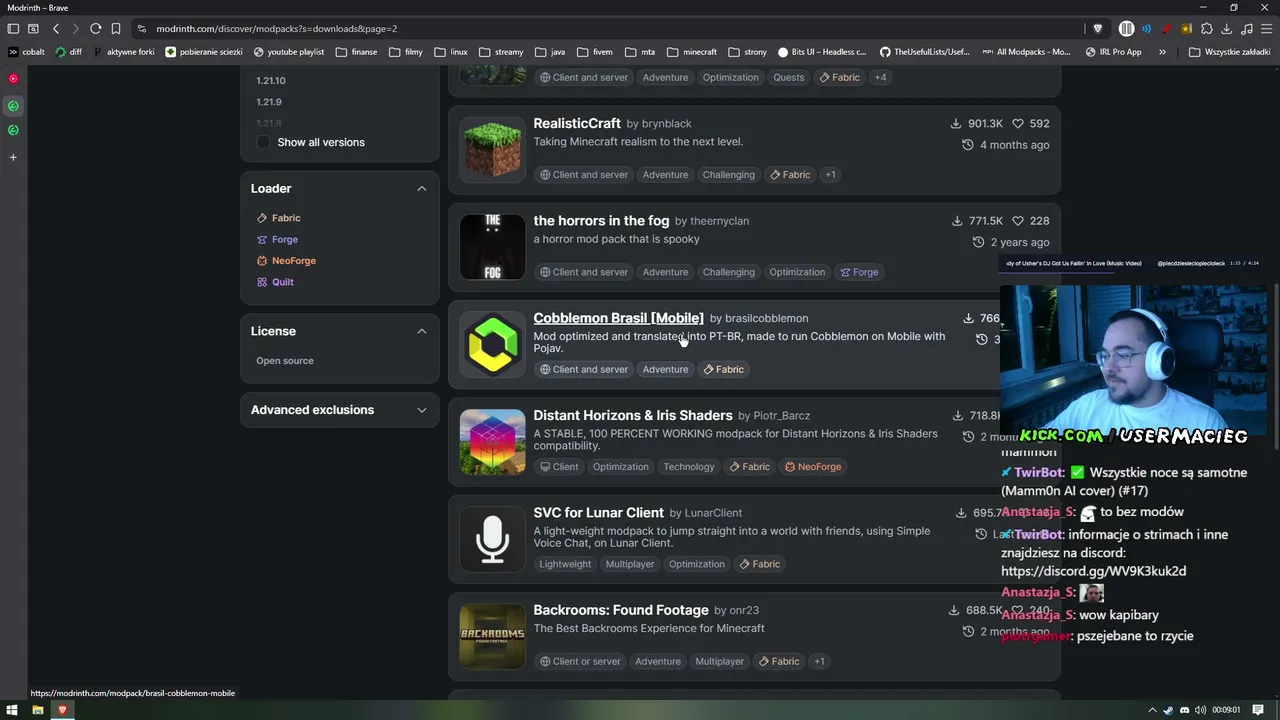The width and height of the screenshot is (1280, 720).
Task: Open File Explorer from the taskbar
Action: click(x=37, y=710)
